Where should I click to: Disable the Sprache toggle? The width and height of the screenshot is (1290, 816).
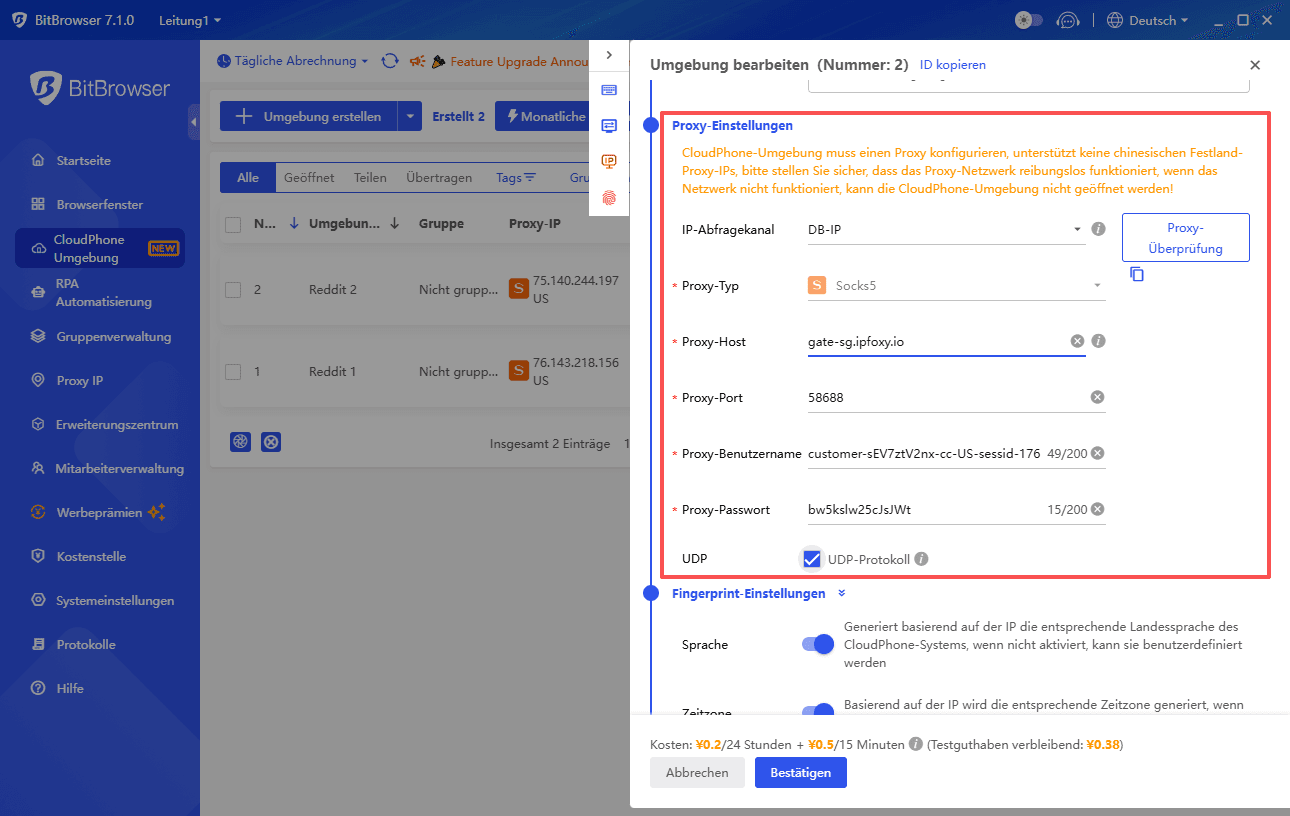tap(817, 645)
